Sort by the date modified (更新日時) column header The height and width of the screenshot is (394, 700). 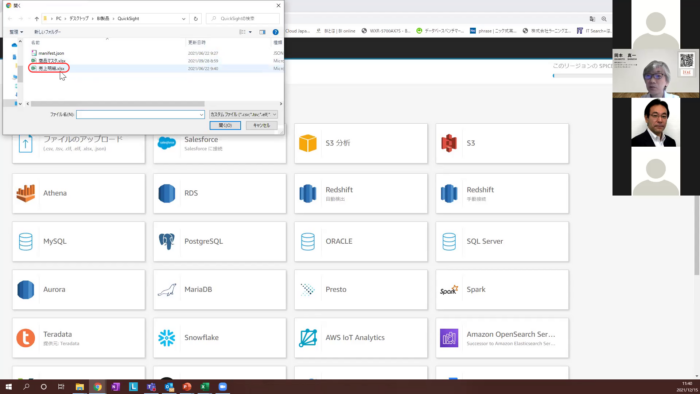tap(197, 42)
